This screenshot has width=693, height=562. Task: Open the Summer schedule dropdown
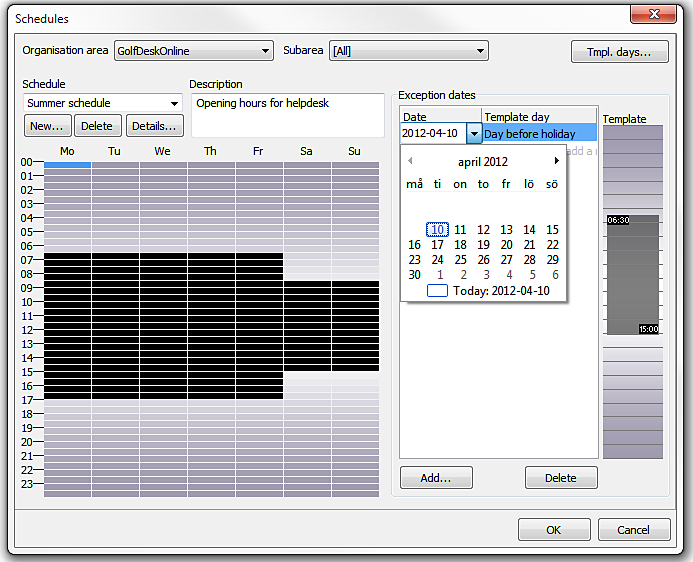click(x=174, y=103)
